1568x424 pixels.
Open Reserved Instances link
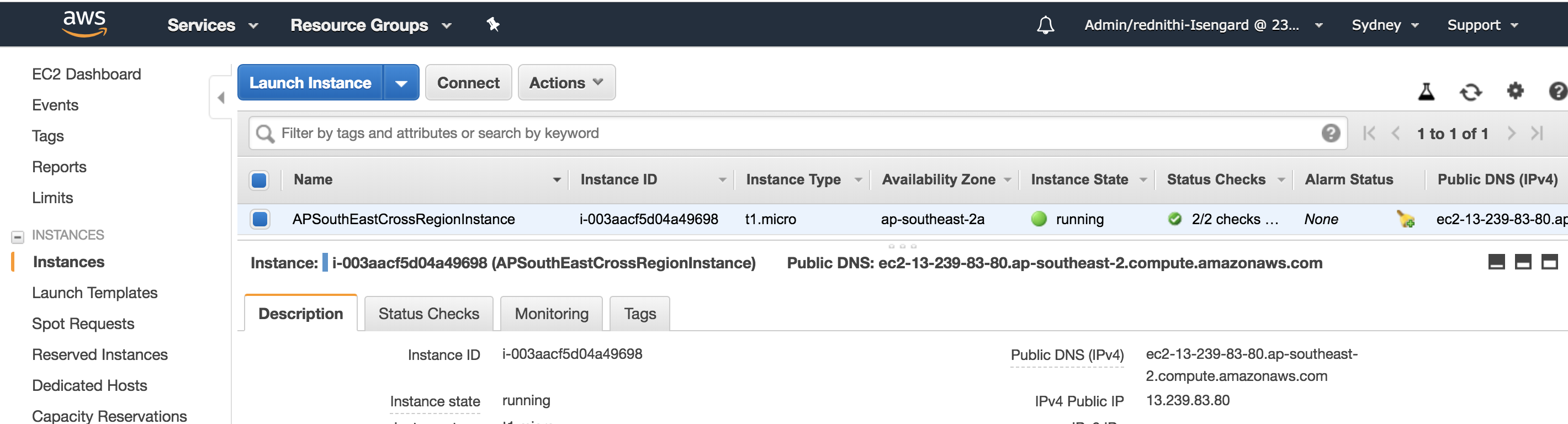click(100, 354)
